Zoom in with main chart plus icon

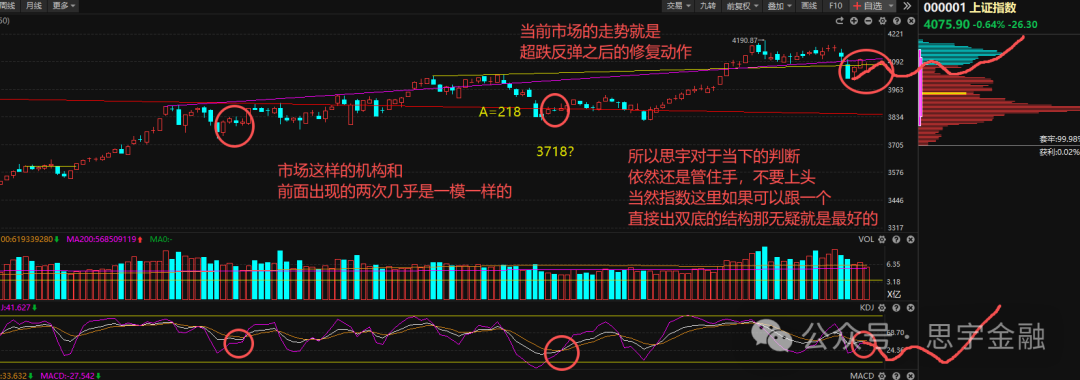(x=854, y=21)
